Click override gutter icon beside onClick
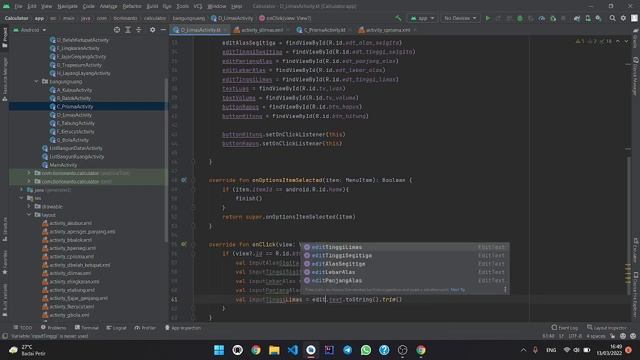Screen dimensions: 640x360 [184, 244]
